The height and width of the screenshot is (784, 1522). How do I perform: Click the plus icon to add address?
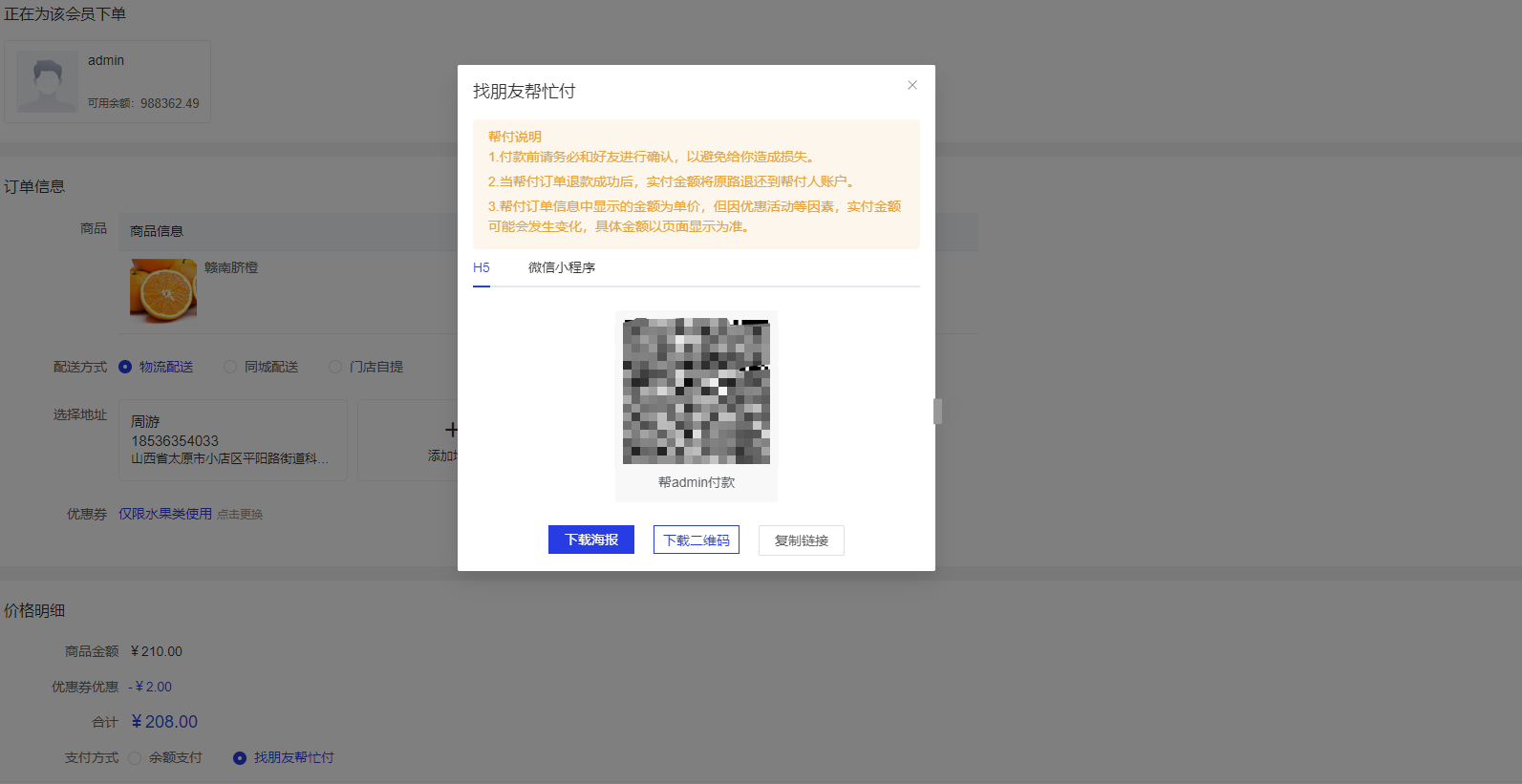click(451, 431)
